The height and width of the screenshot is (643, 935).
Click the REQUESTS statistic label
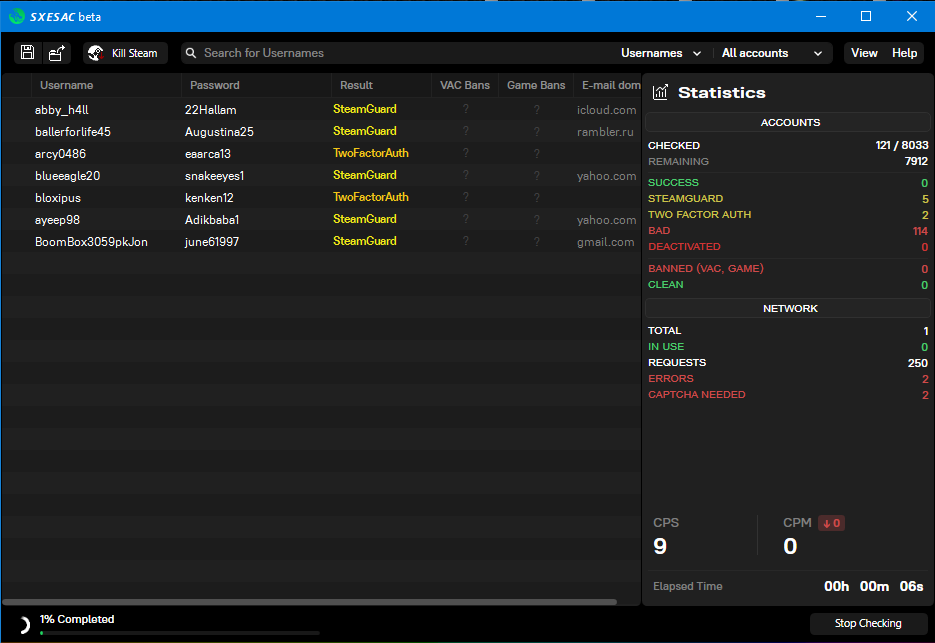[677, 363]
